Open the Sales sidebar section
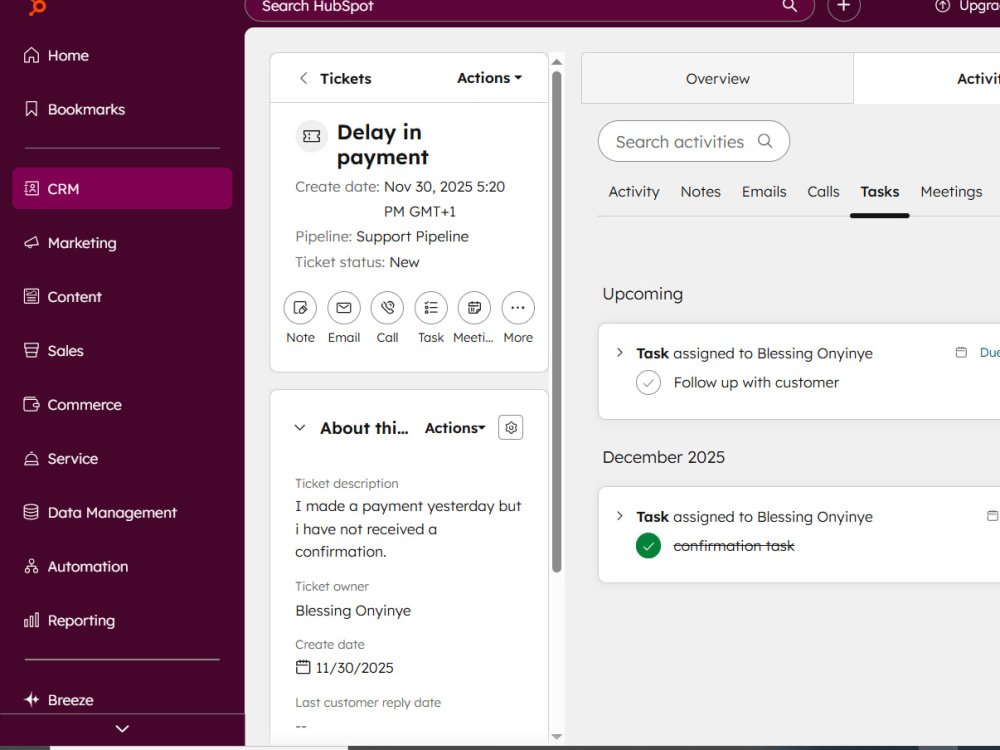The width and height of the screenshot is (1000, 750). (x=54, y=351)
